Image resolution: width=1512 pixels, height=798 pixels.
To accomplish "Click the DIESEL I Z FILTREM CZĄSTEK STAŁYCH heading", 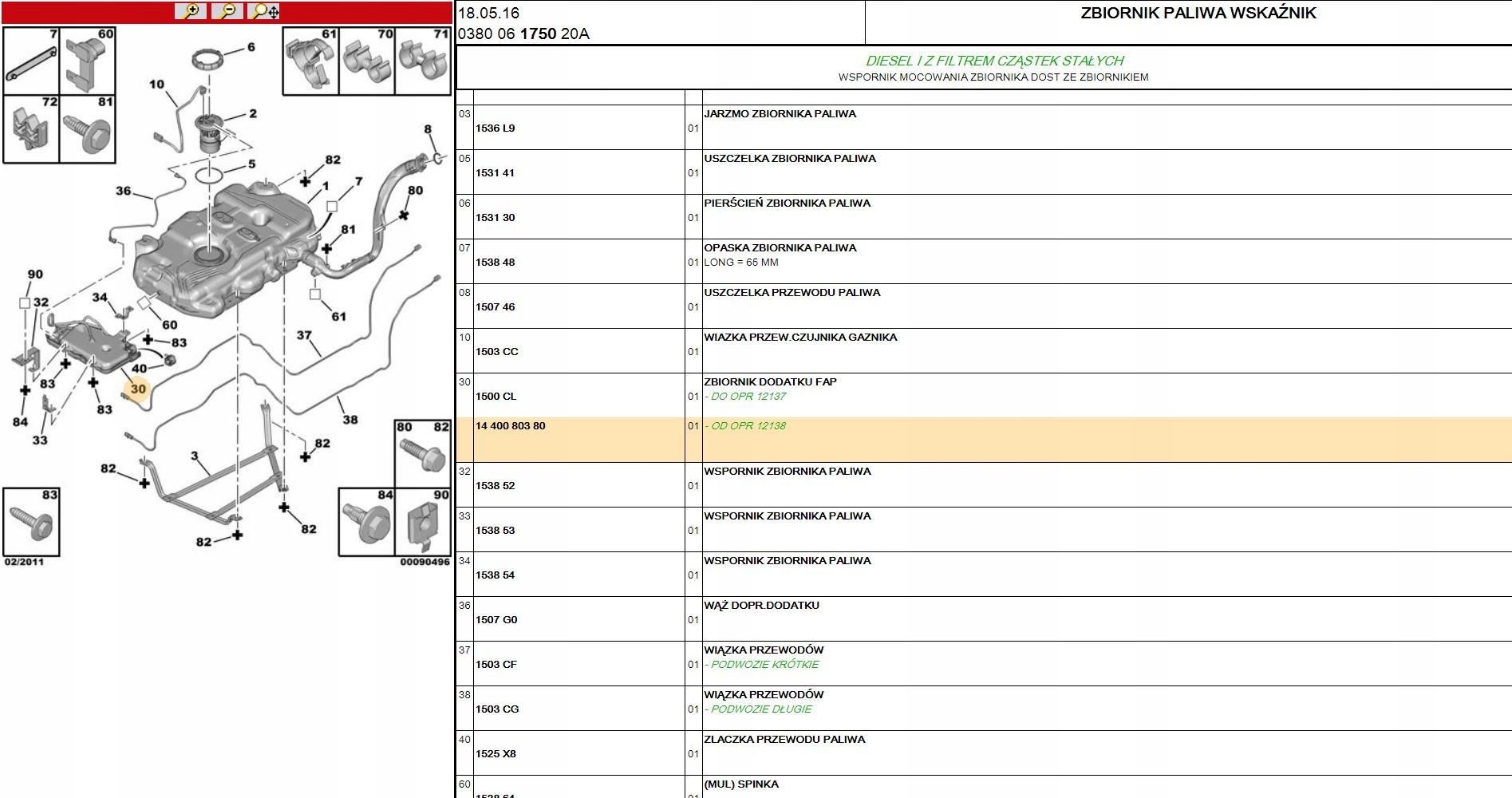I will 994,61.
